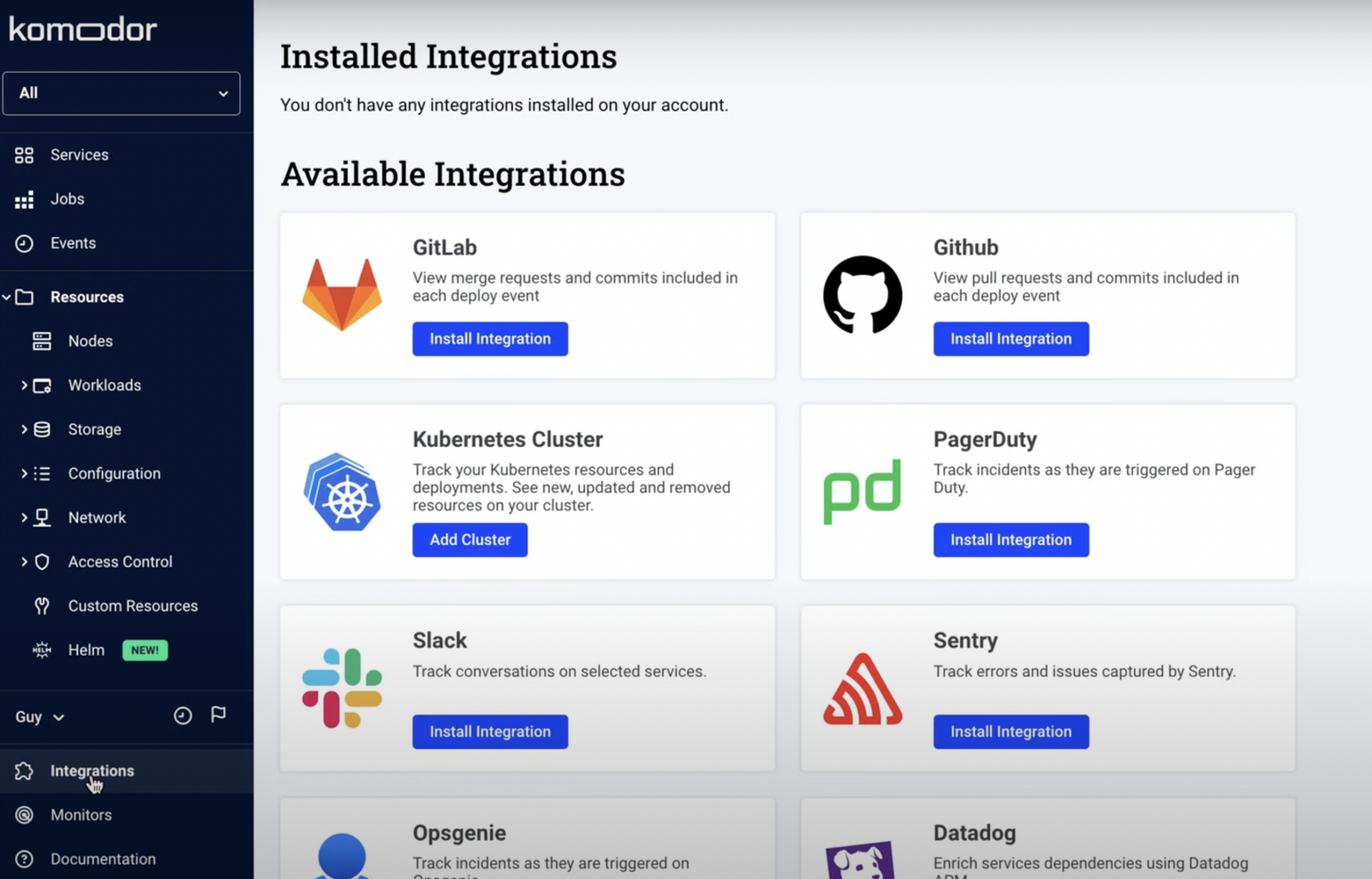Open Nodes under Resources

[90, 341]
